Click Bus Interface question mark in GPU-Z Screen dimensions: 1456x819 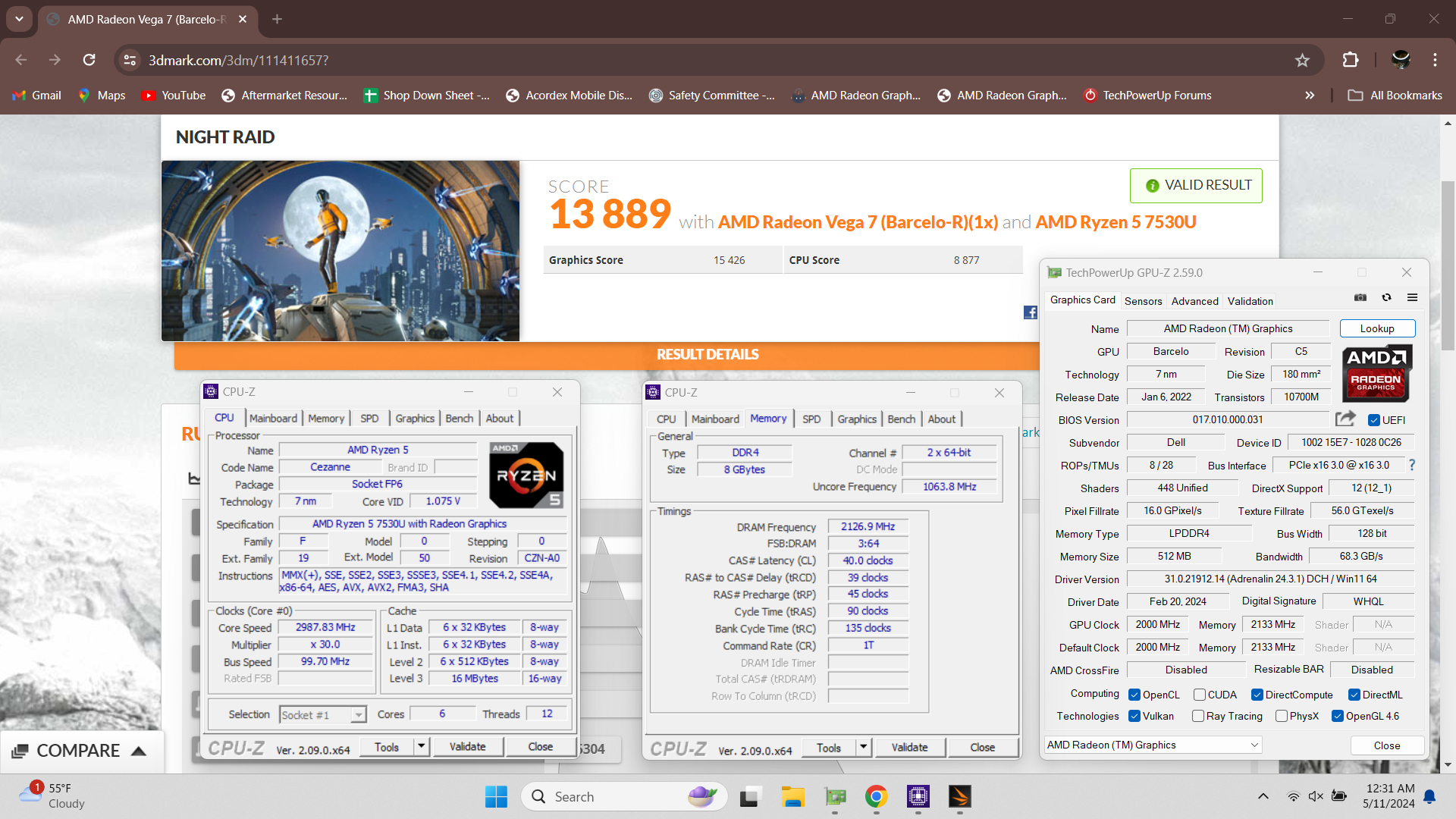point(1412,465)
